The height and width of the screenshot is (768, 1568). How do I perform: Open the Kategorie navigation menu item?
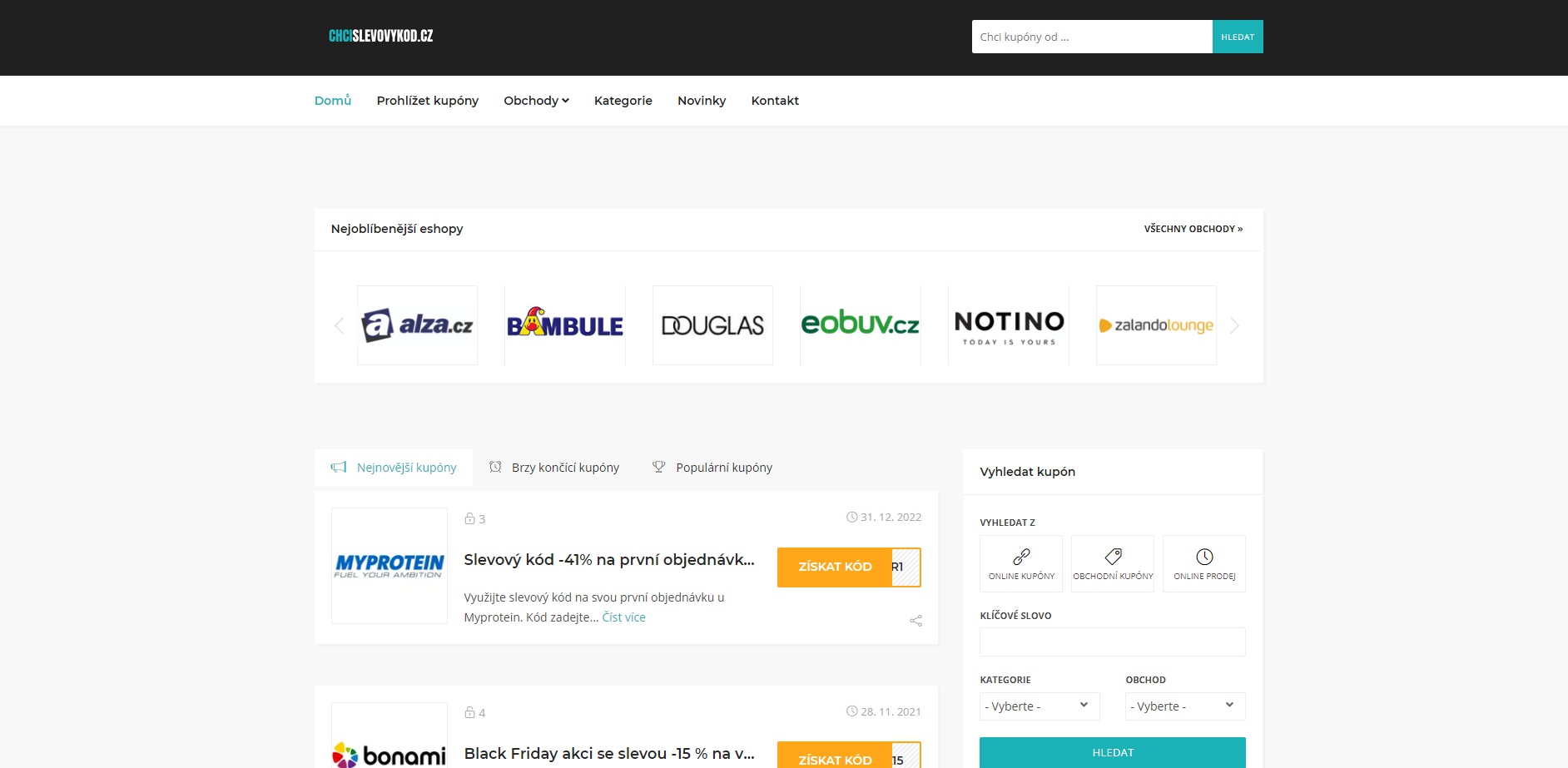pyautogui.click(x=623, y=101)
